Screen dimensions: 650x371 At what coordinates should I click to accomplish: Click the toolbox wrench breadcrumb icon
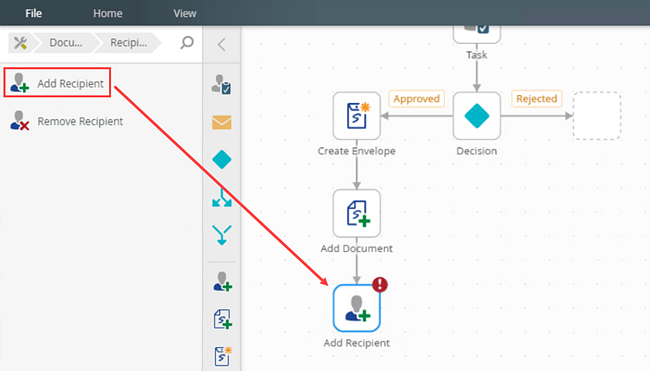[20, 43]
